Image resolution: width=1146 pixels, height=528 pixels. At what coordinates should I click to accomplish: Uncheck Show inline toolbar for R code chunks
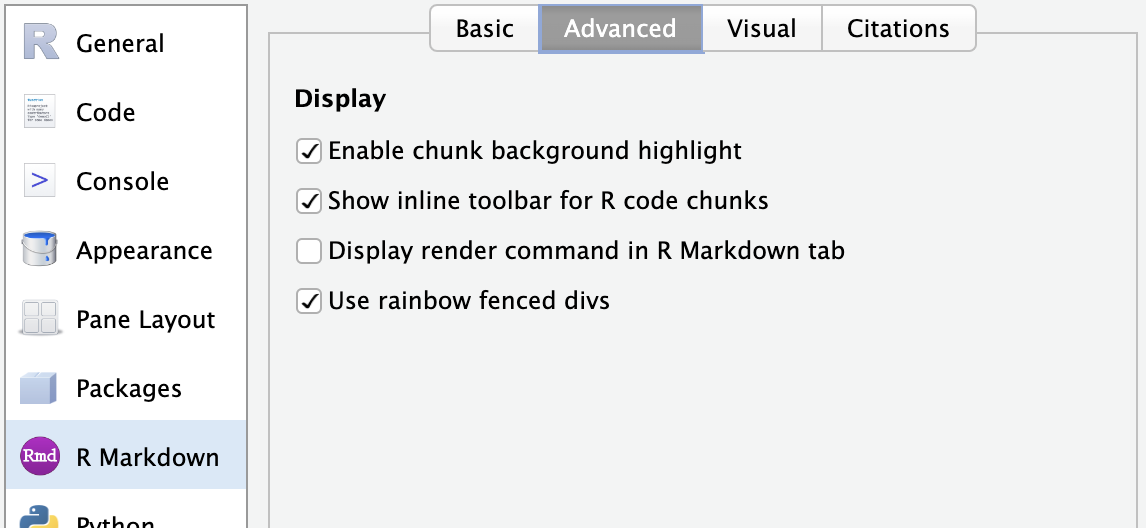pyautogui.click(x=308, y=201)
